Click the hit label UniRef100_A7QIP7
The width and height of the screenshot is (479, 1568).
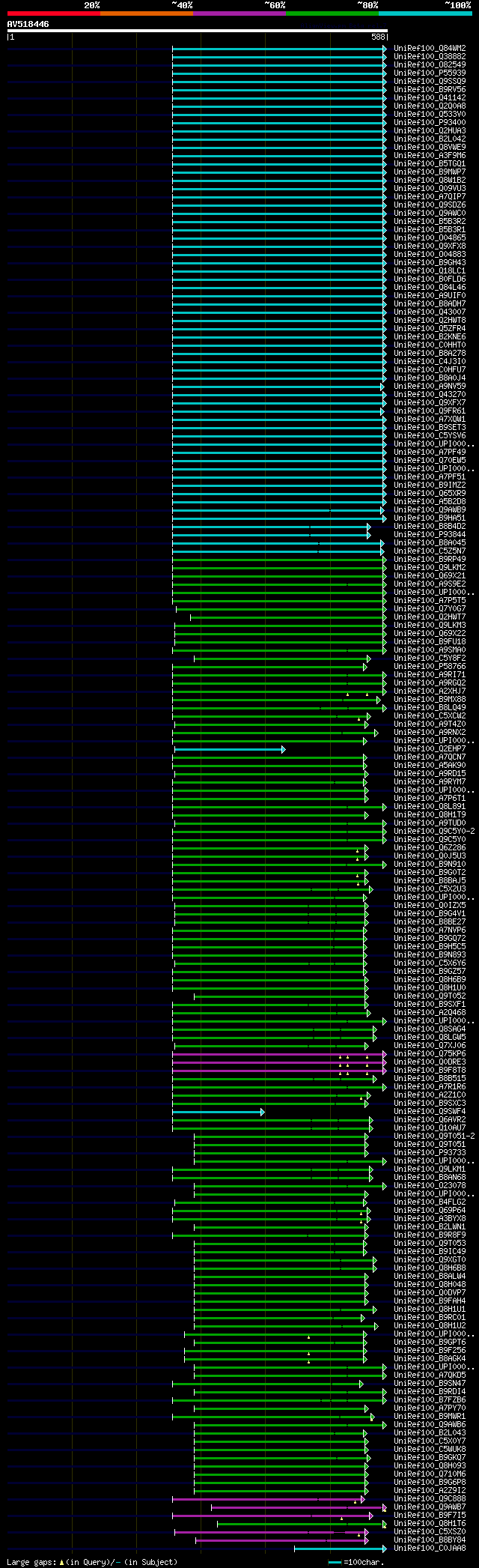[430, 197]
